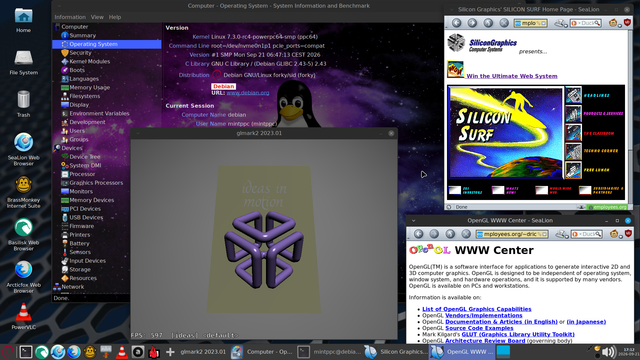Click the Memory Usage icon
The width and height of the screenshot is (640, 360).
point(64,87)
